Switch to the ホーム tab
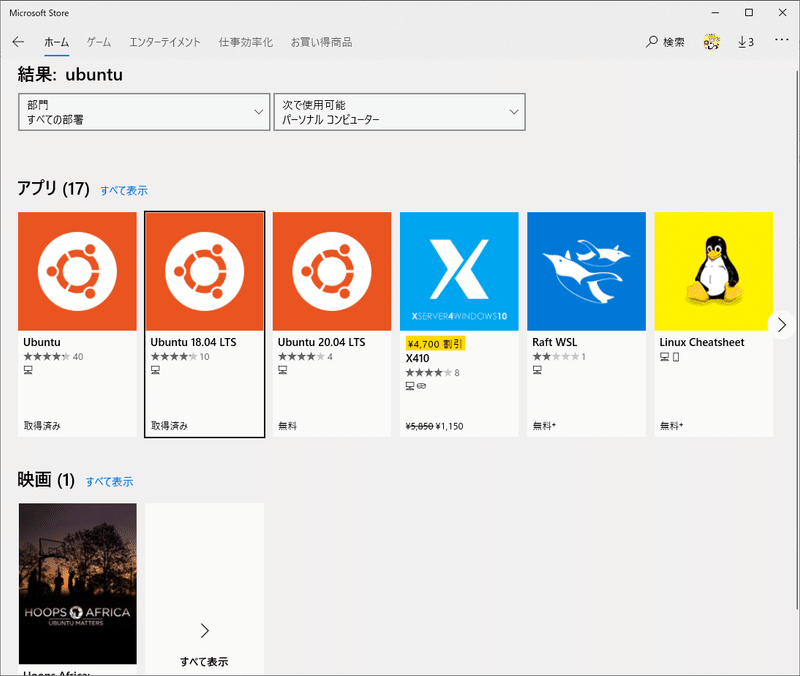This screenshot has height=676, width=800. click(57, 42)
